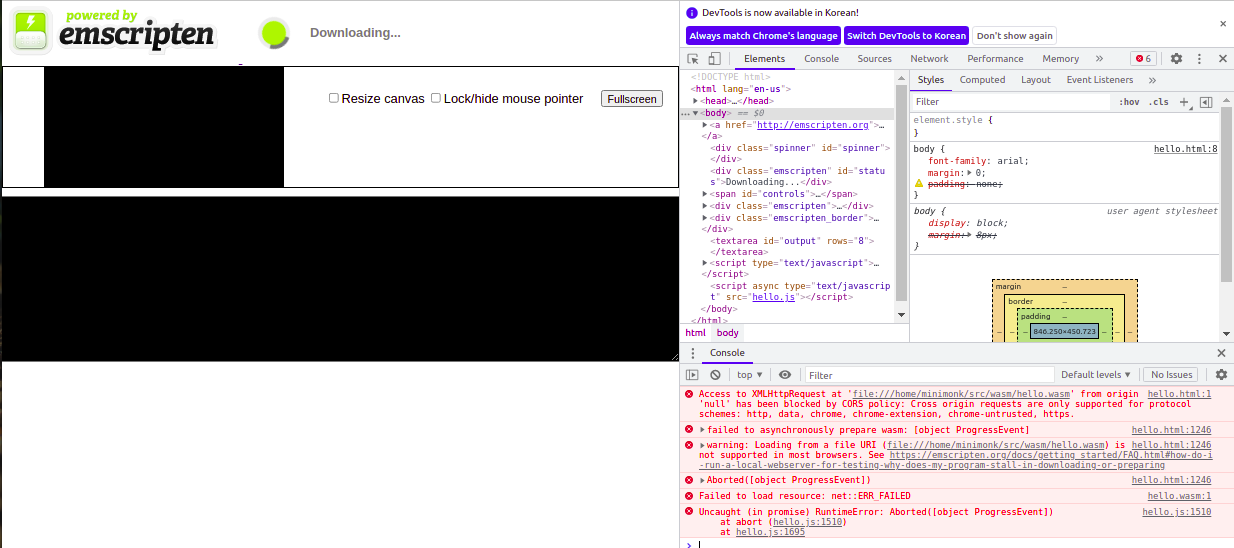Open the http://emscripten.org href link
Viewport: 1234px width, 548px height.
[813, 125]
